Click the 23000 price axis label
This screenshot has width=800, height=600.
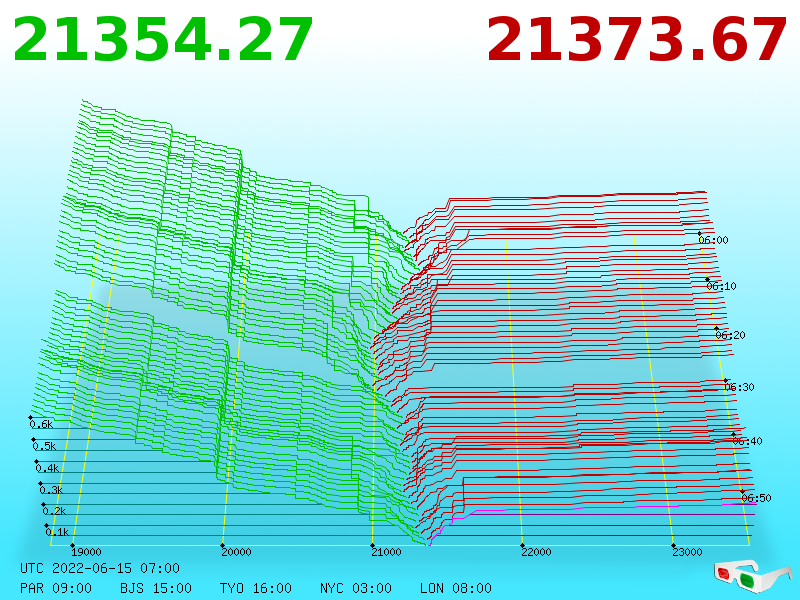687,552
